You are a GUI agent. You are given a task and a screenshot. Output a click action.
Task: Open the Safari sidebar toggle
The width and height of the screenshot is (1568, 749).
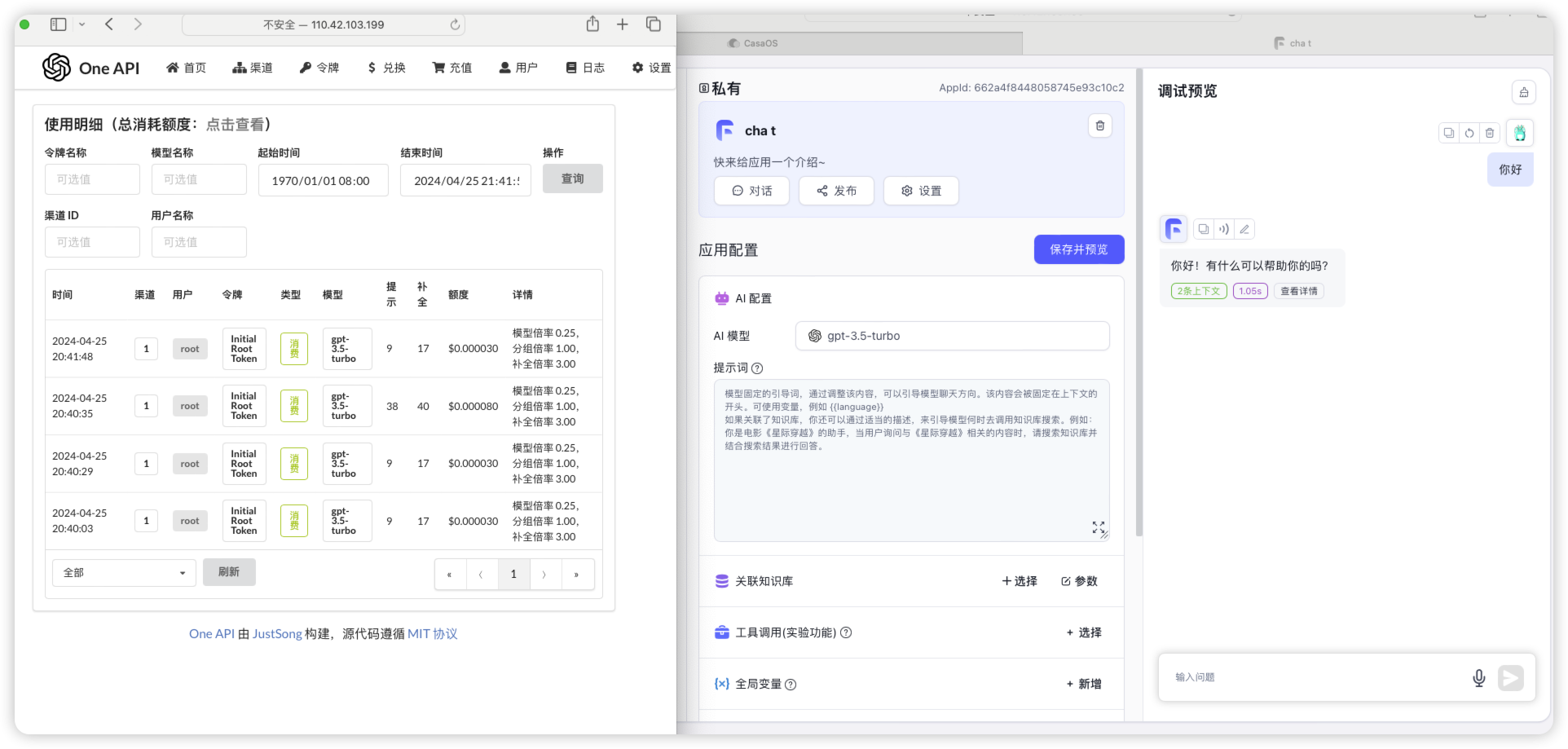(58, 24)
